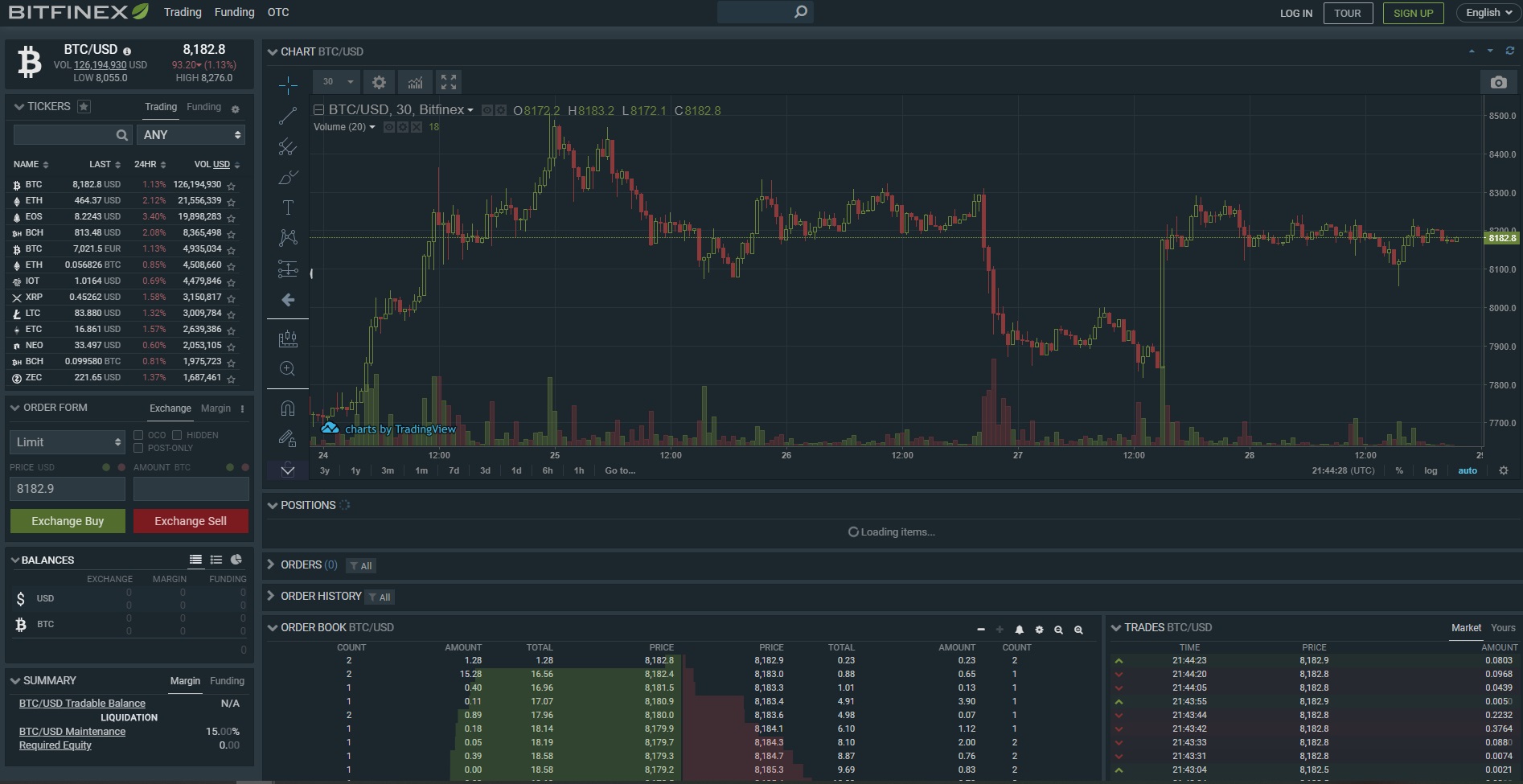
Task: Click the order book alert bell icon
Action: click(x=1019, y=630)
